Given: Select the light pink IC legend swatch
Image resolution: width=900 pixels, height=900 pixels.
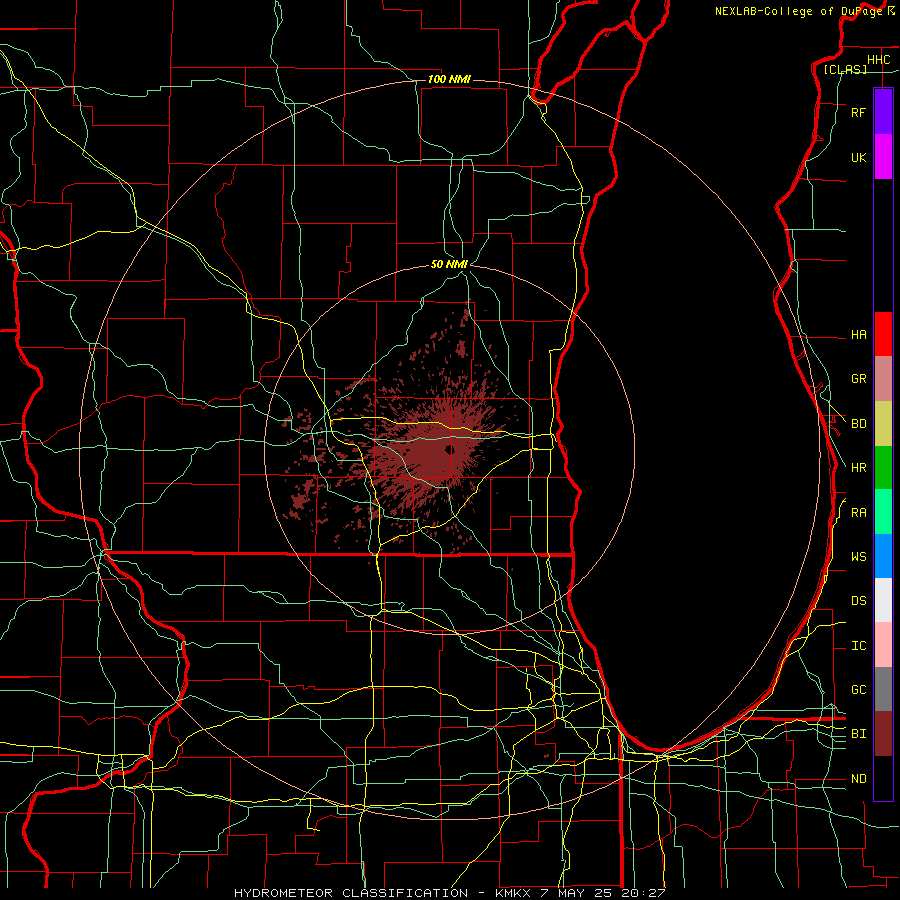Looking at the screenshot, I should click(883, 645).
